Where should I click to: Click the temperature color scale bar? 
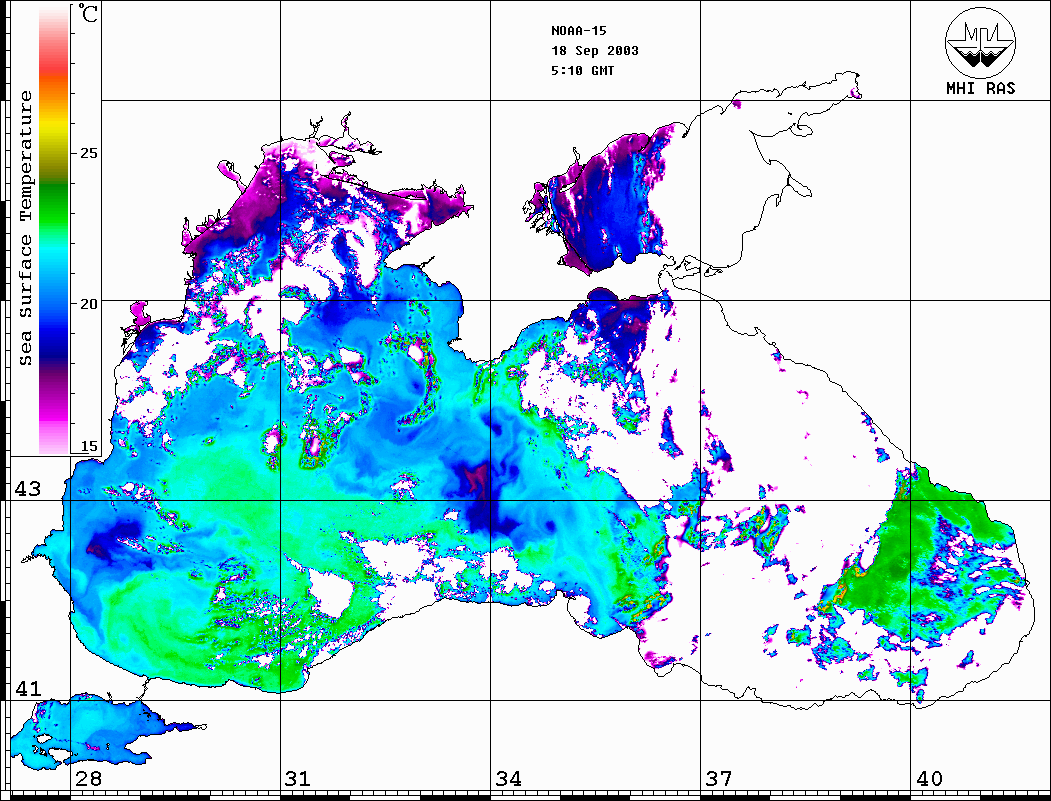(54, 230)
